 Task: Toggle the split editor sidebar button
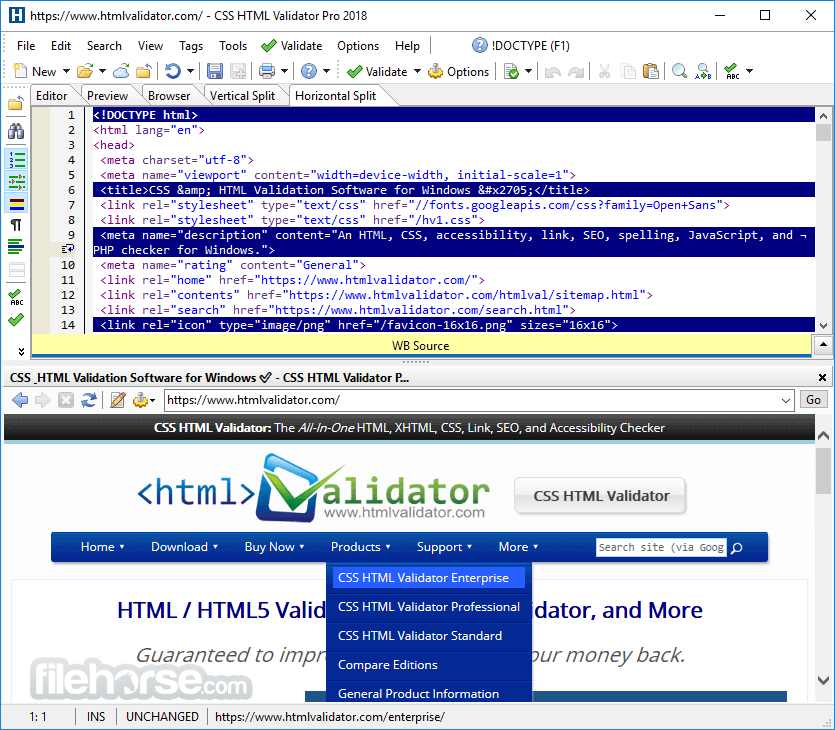pos(17,270)
